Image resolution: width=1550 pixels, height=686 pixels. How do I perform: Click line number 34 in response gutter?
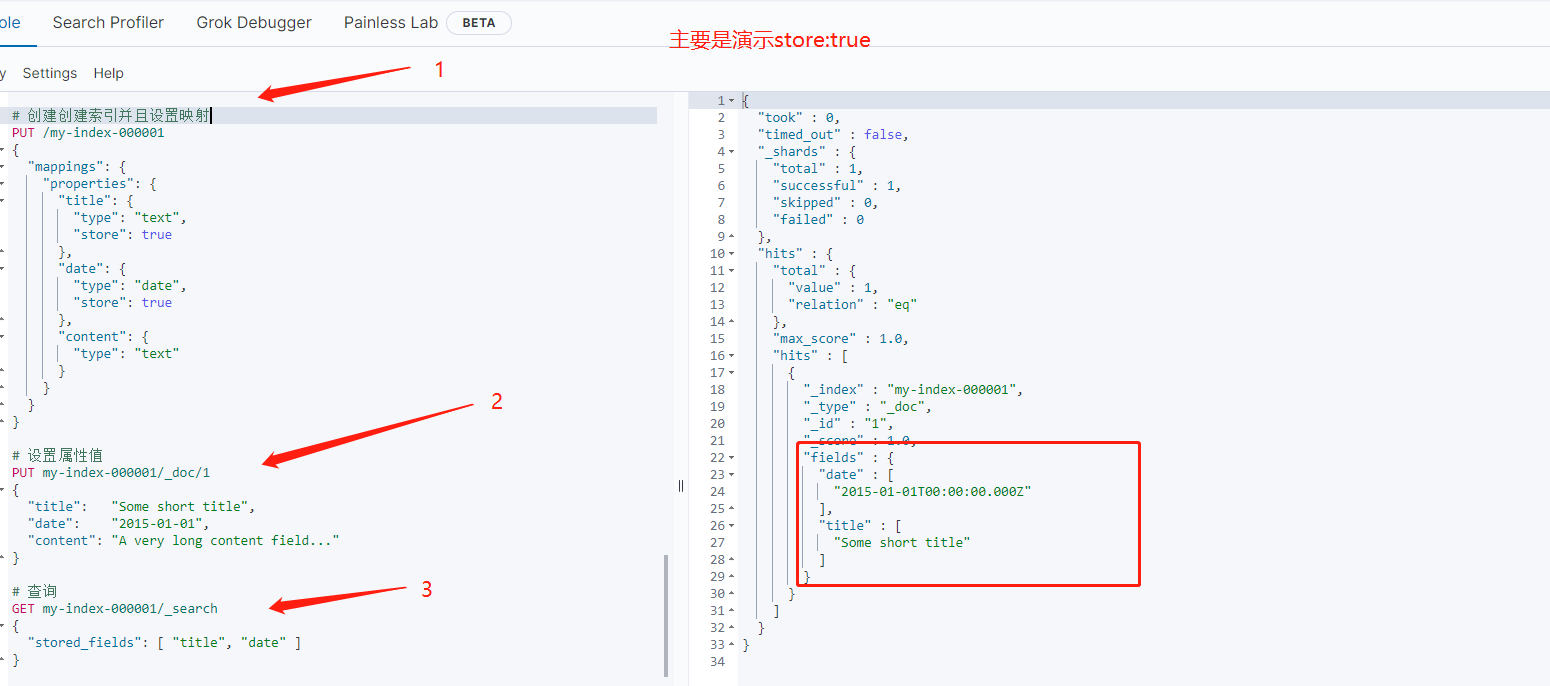(716, 662)
